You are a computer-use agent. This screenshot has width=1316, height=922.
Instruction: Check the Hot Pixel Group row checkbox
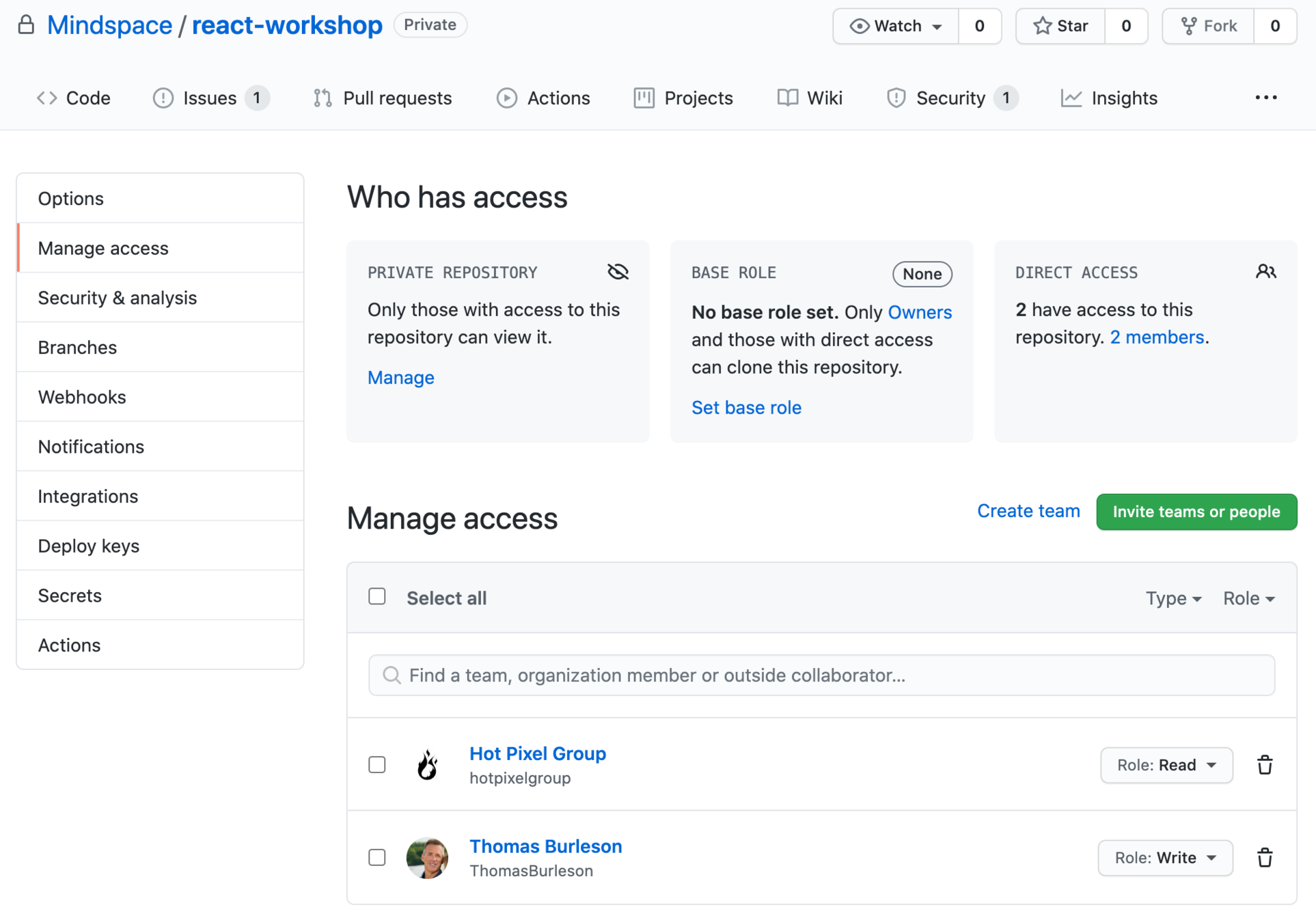click(377, 765)
